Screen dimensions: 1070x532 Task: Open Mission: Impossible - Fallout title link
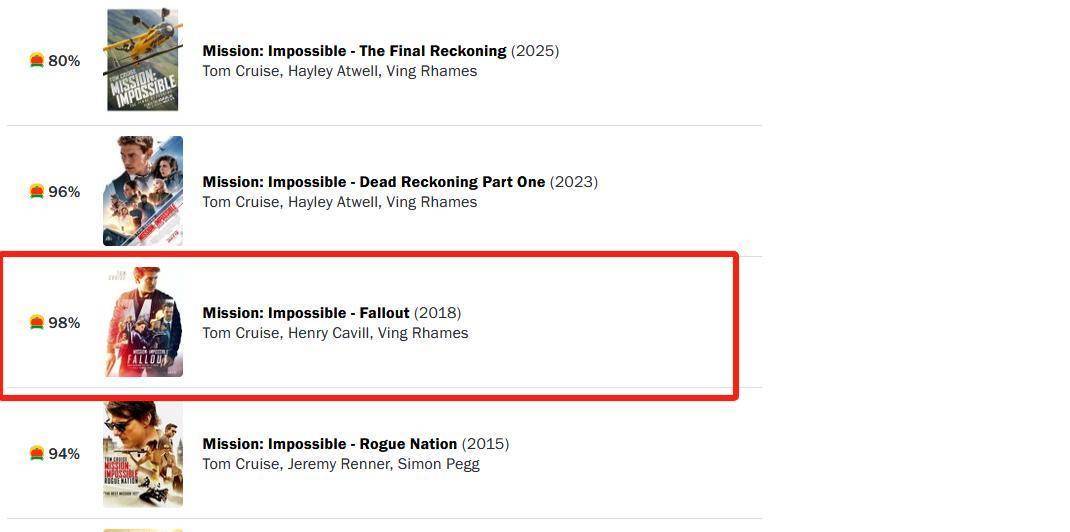click(306, 313)
